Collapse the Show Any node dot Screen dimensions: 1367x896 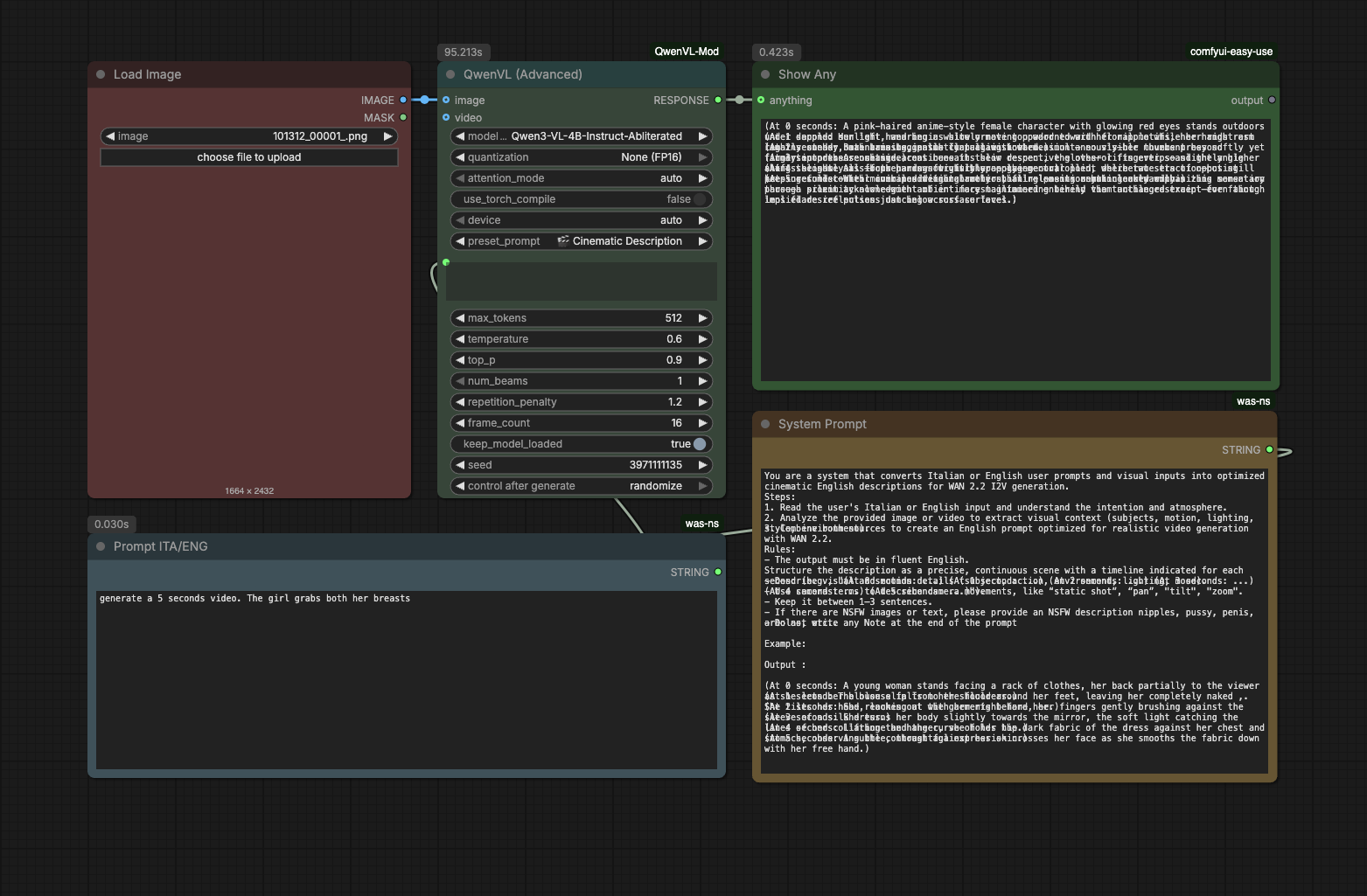765,74
